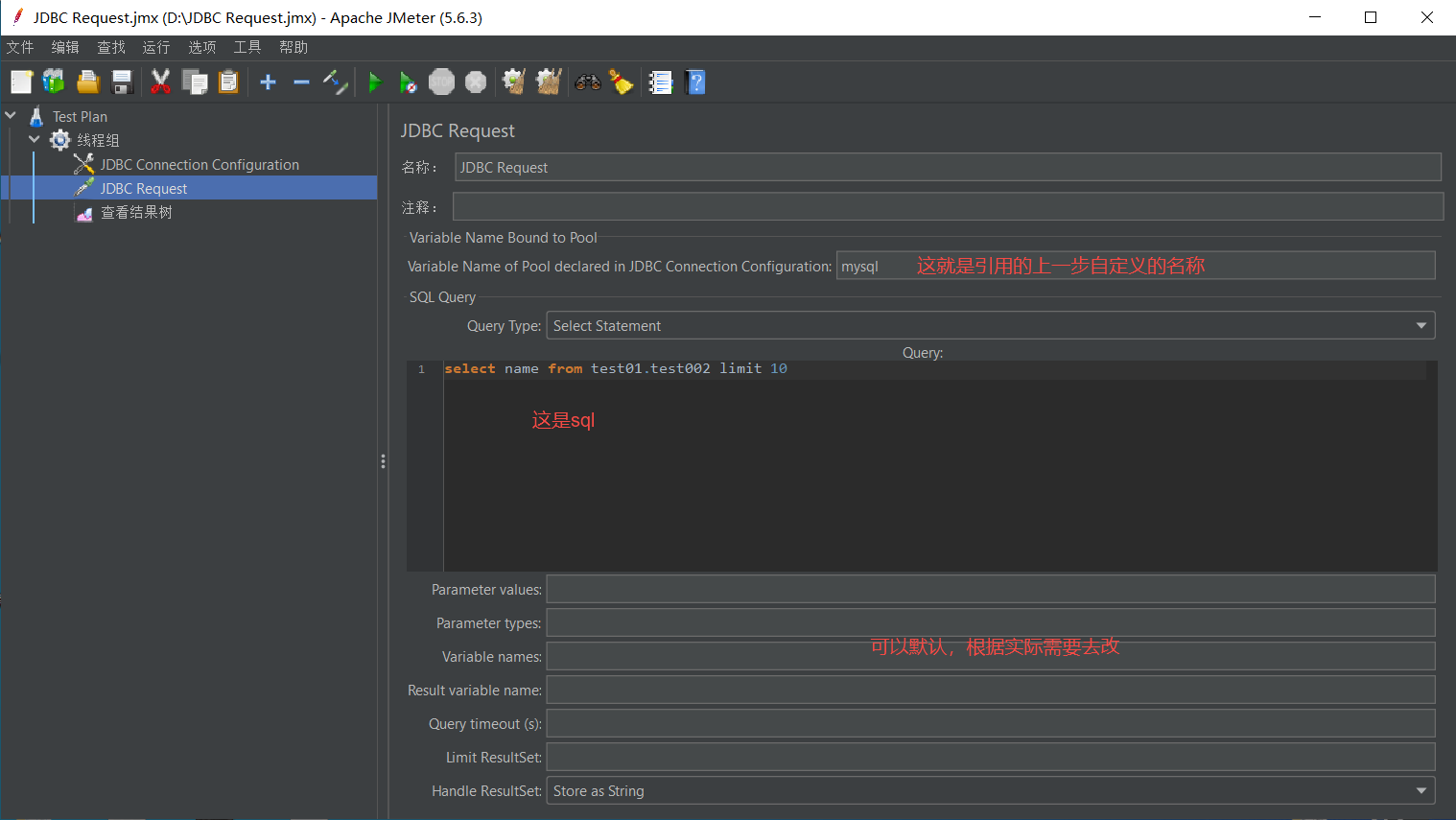Click the Reset Search icon
The height and width of the screenshot is (820, 1456).
(x=622, y=82)
